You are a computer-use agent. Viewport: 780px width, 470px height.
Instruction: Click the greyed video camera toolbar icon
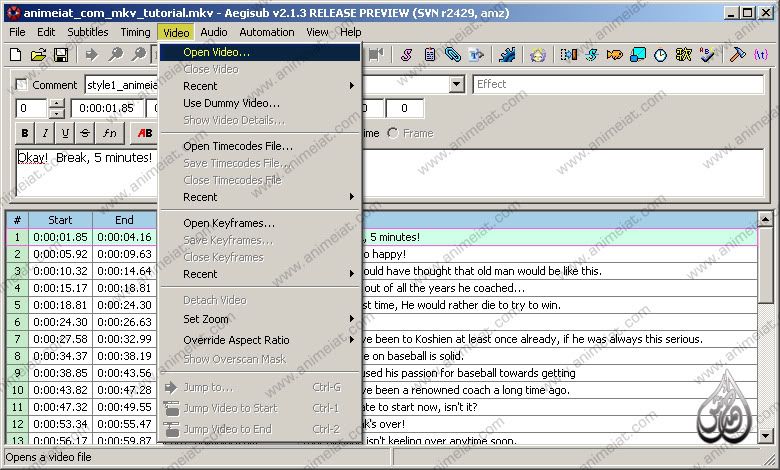[376, 55]
